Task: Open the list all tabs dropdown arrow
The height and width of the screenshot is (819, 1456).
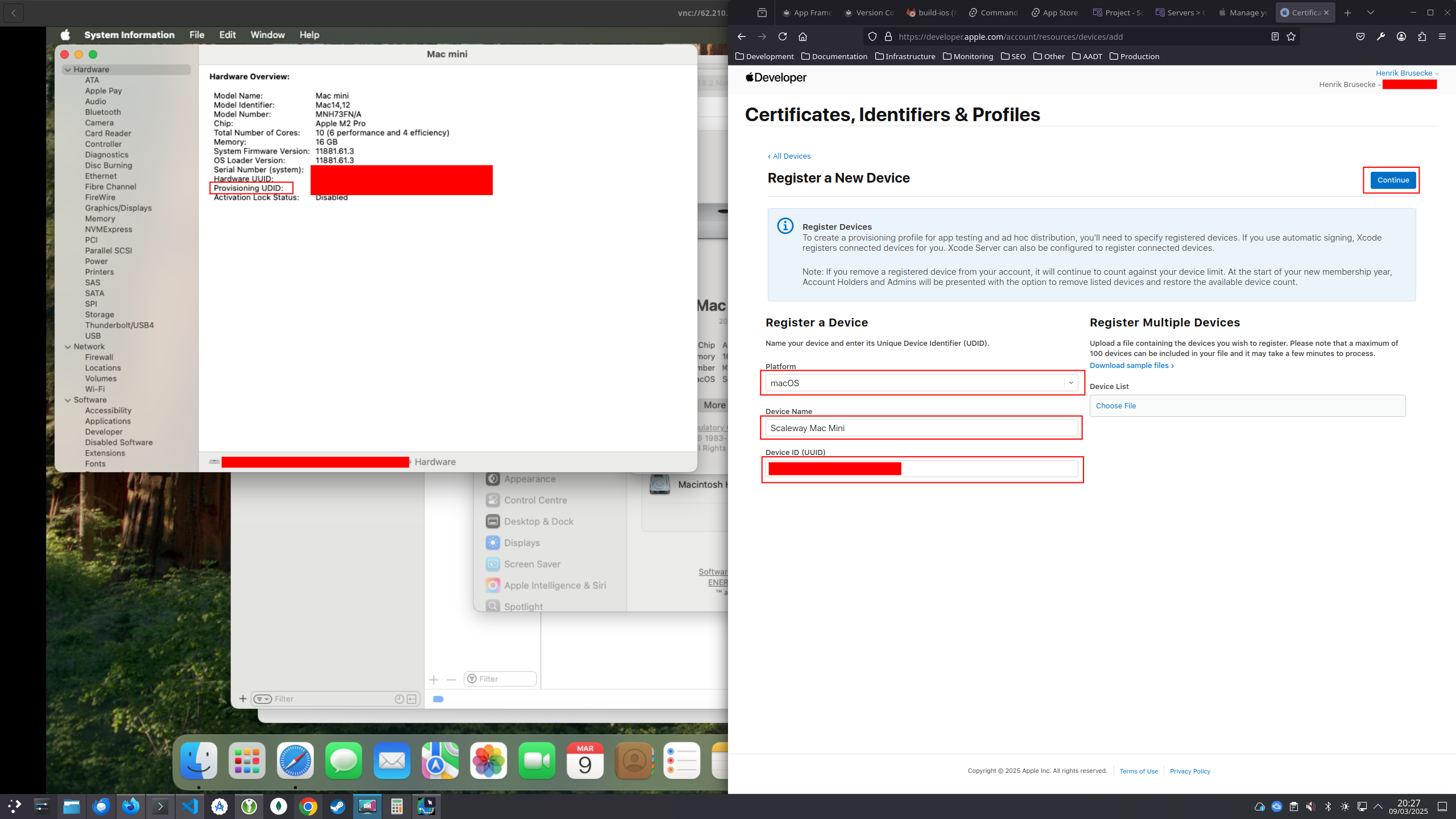Action: 1370,13
